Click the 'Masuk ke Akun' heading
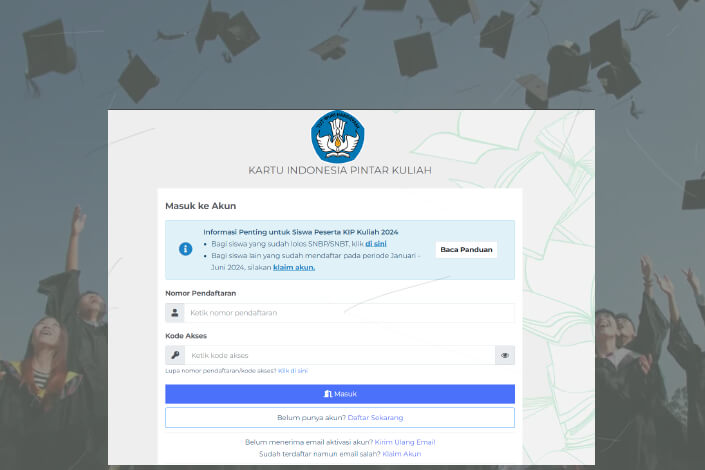 point(201,206)
